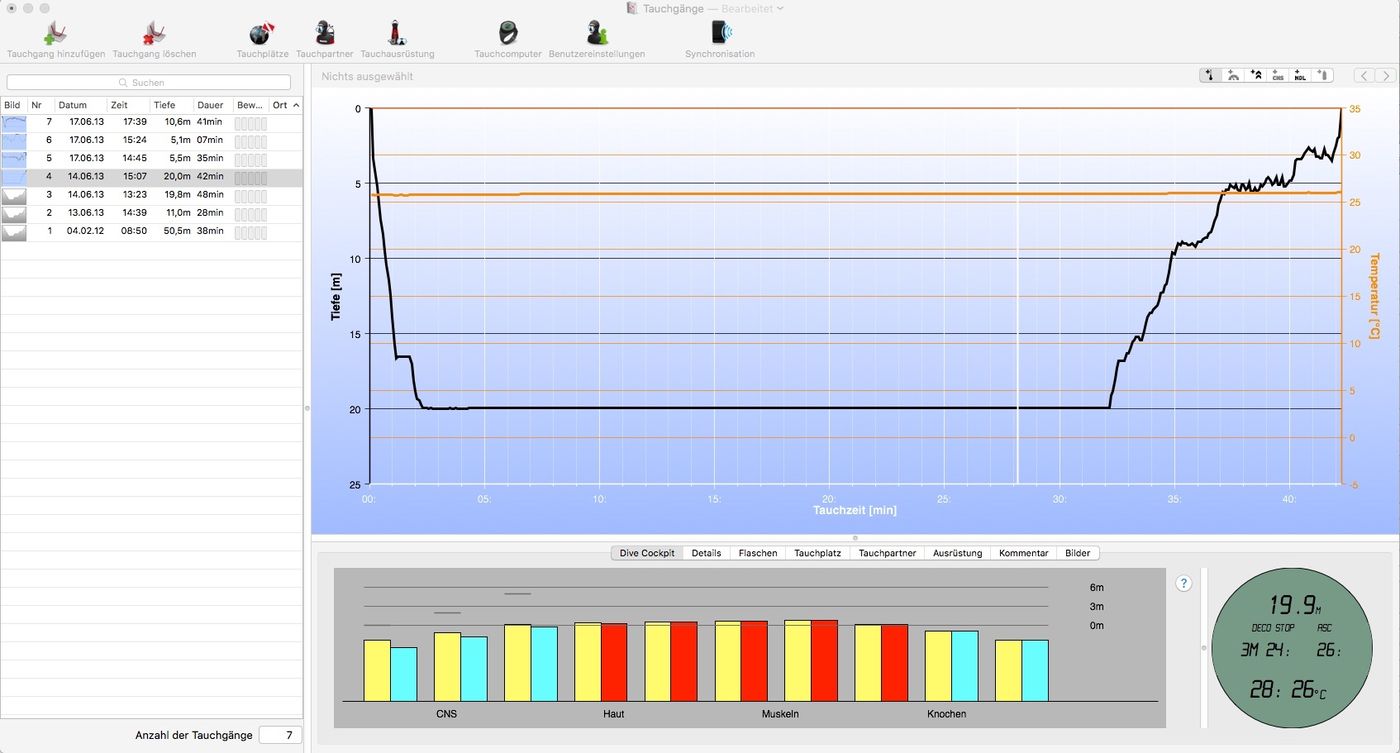Click the Tauchgang löschen icon
This screenshot has height=753, width=1400.
(x=154, y=34)
